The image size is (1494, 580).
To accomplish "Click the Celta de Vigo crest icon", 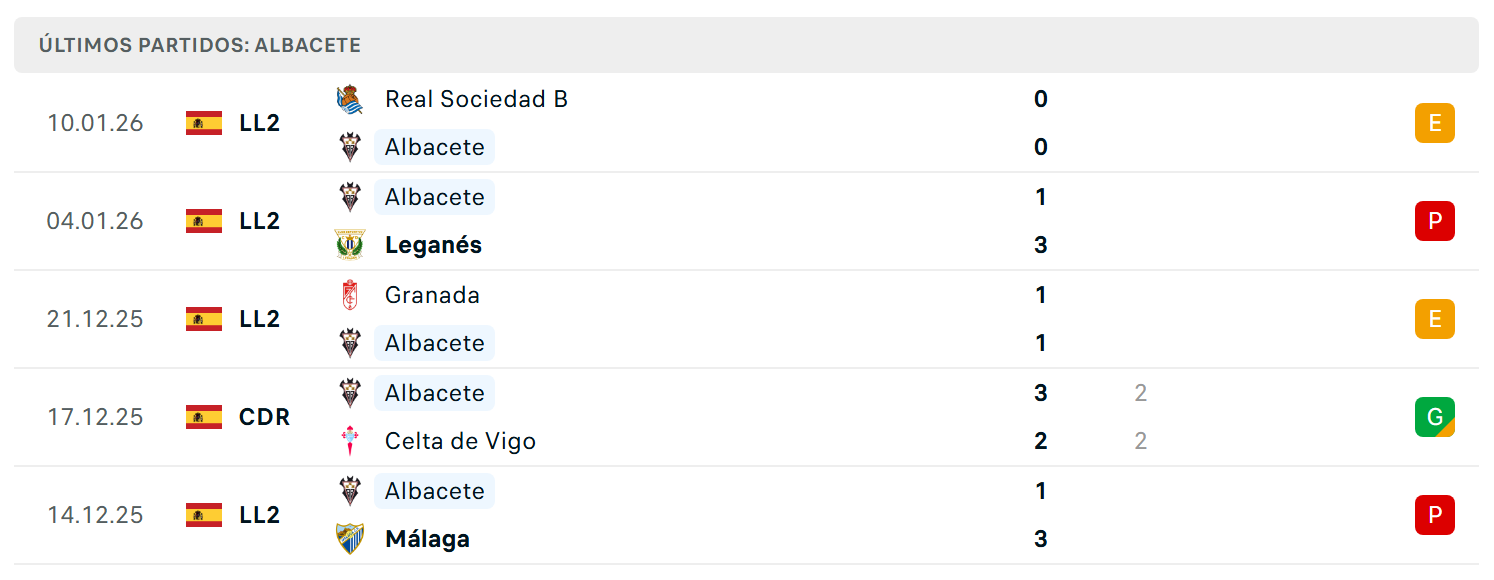I will [350, 441].
